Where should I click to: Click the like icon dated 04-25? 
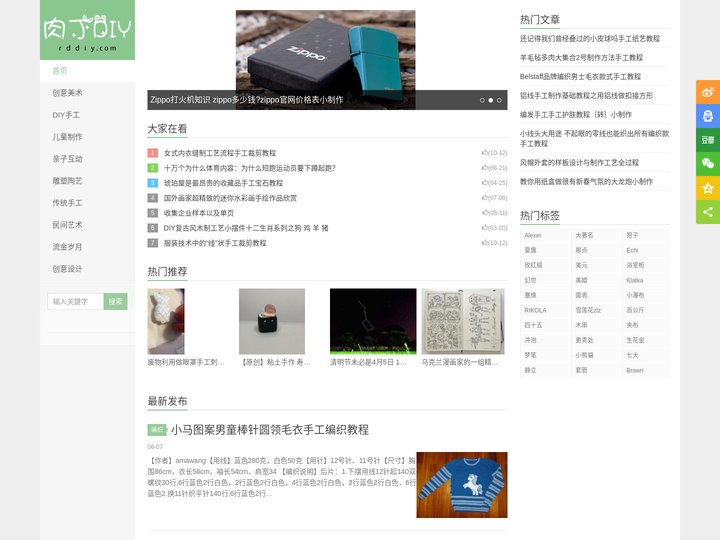click(x=484, y=183)
